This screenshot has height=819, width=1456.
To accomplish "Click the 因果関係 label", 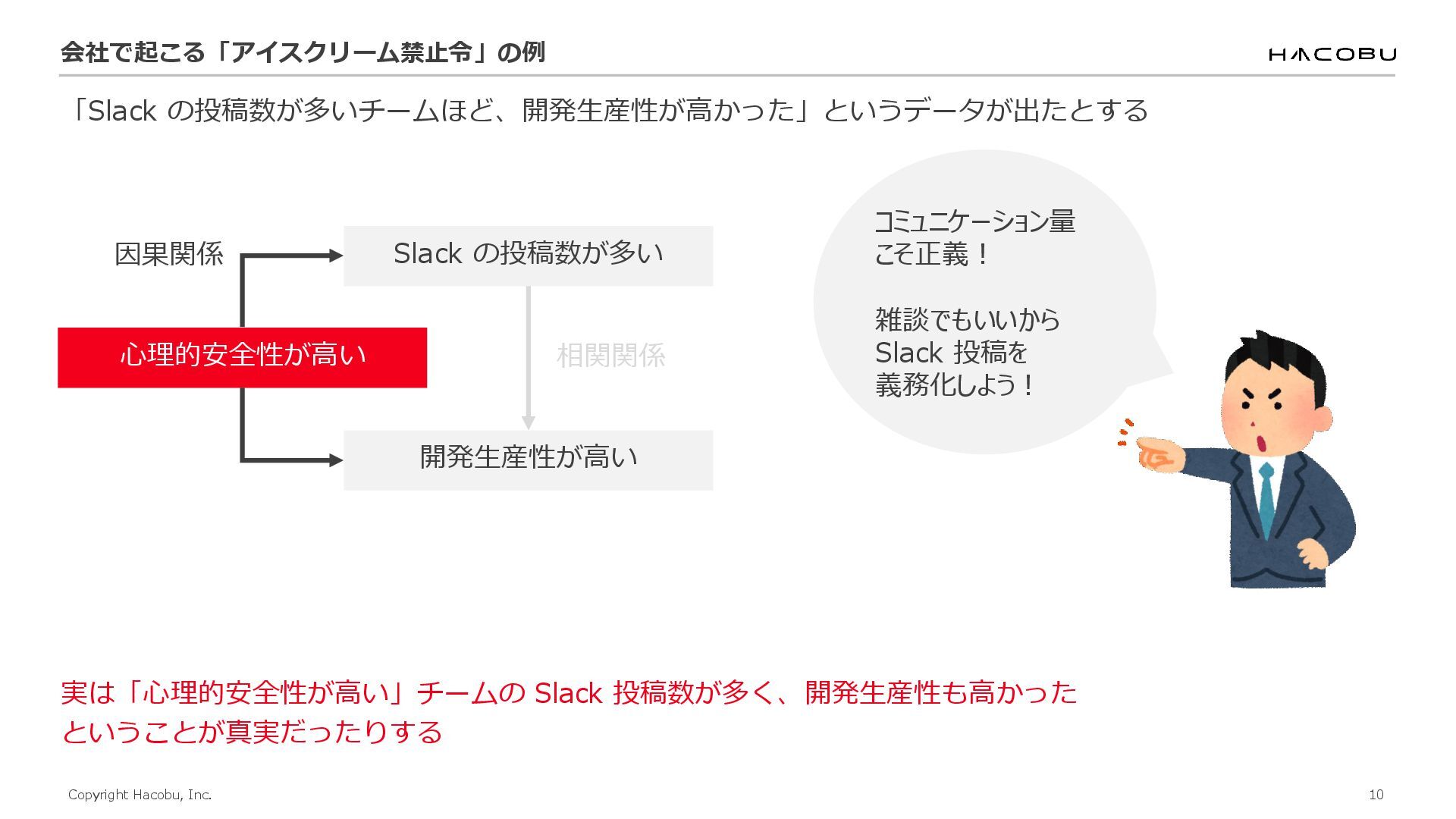I will pyautogui.click(x=168, y=255).
